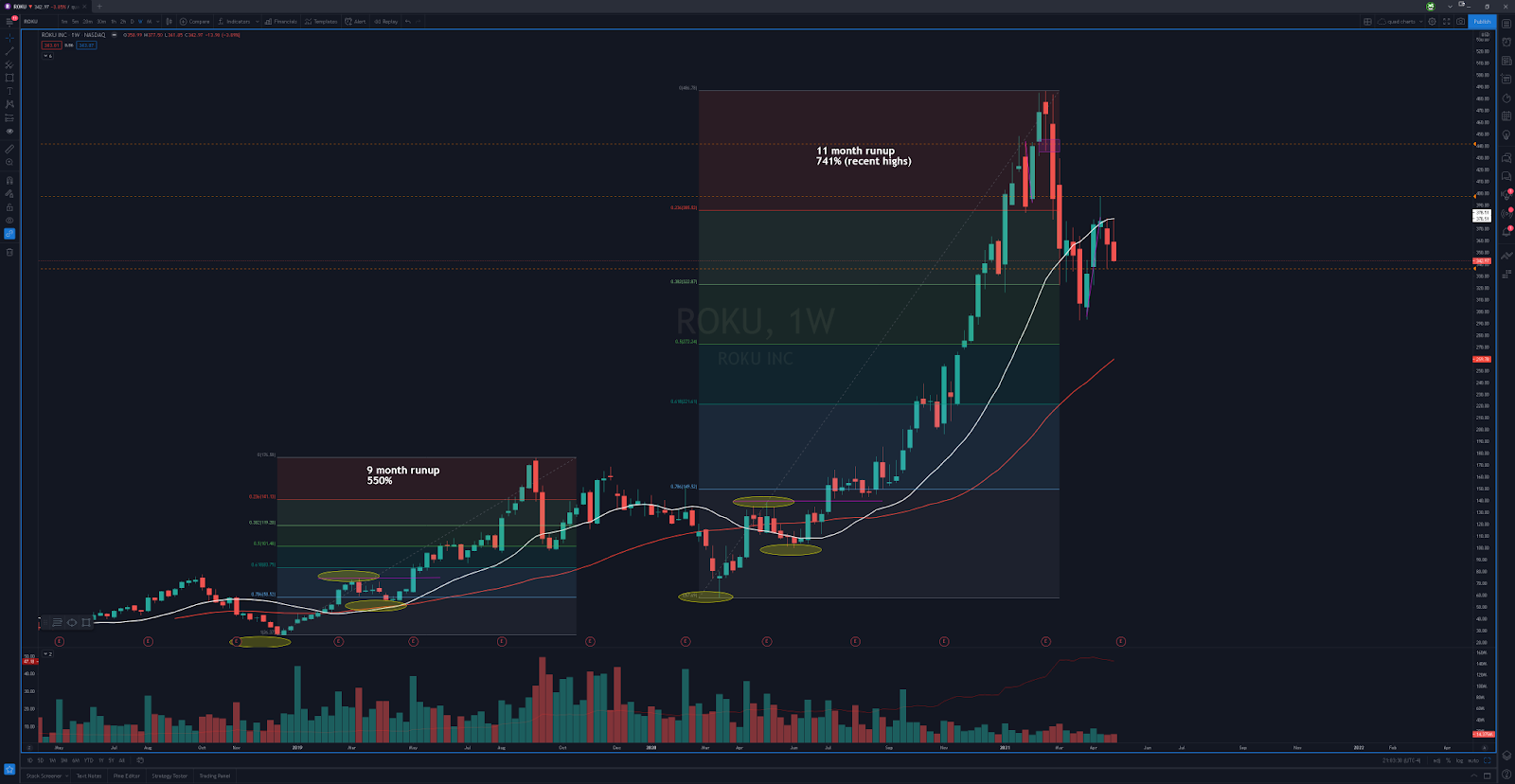Click the blue favorites star toolbar button
The height and width of the screenshot is (784, 1515).
coord(9,769)
